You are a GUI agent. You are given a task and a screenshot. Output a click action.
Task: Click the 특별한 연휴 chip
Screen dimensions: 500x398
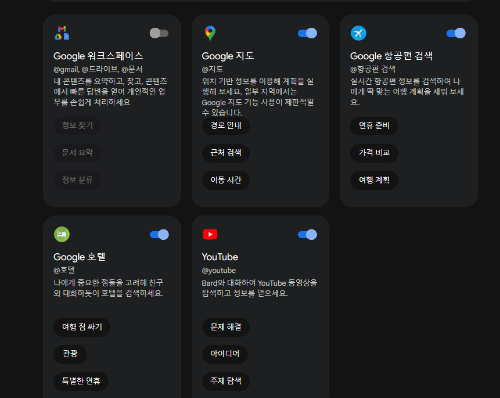[x=81, y=381]
